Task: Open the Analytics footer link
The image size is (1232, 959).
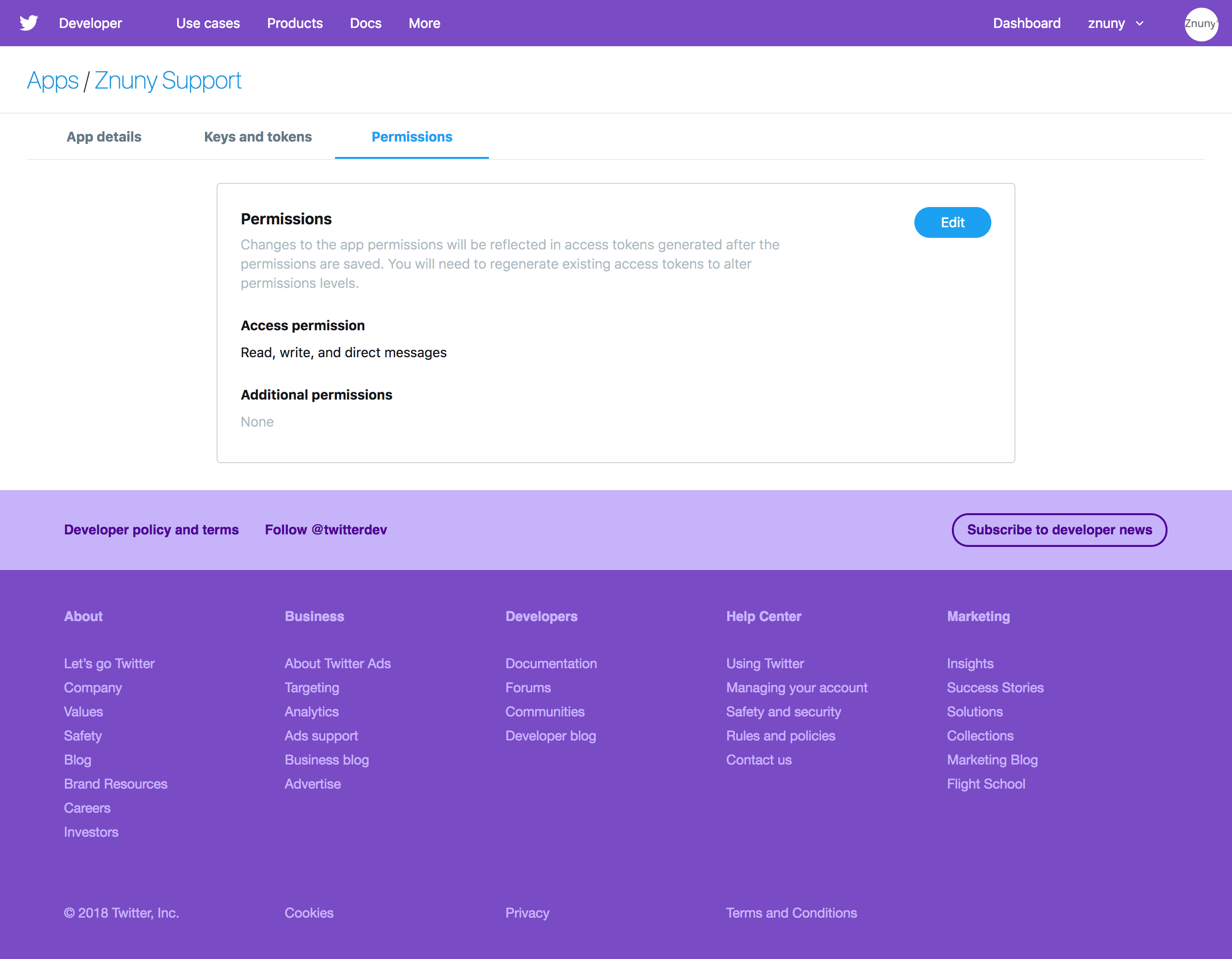Action: pyautogui.click(x=311, y=711)
